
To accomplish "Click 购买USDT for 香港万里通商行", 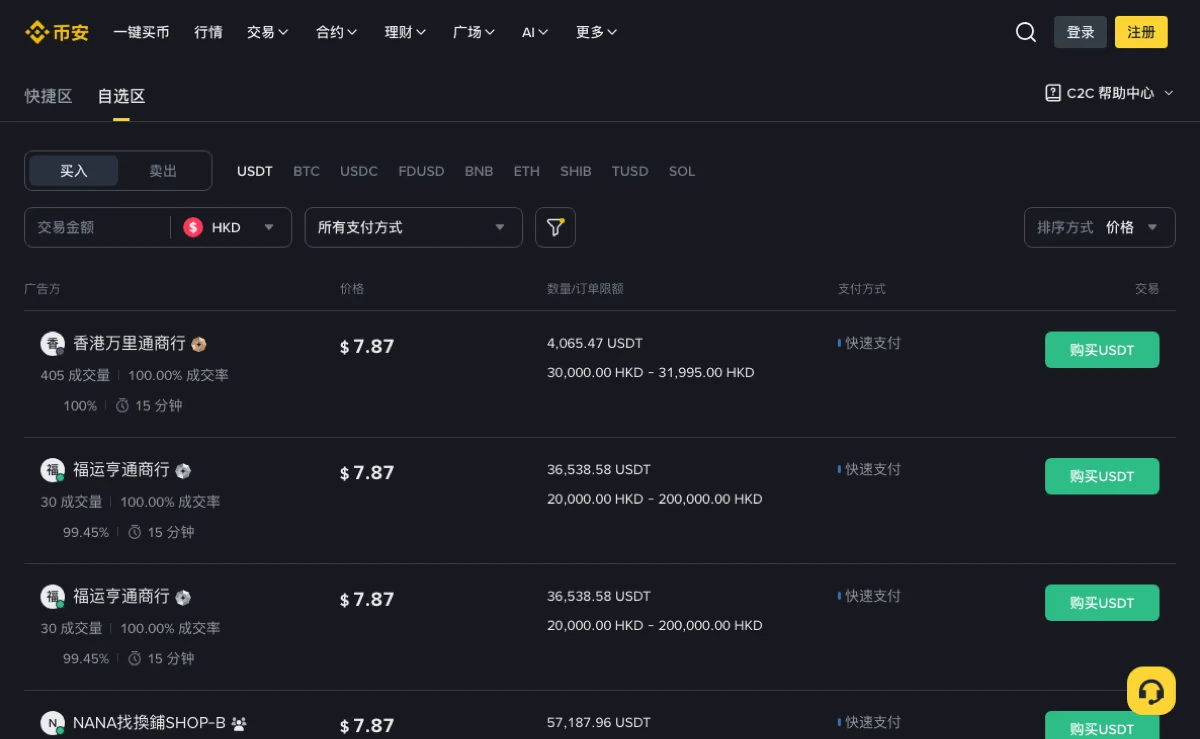I will (1102, 350).
